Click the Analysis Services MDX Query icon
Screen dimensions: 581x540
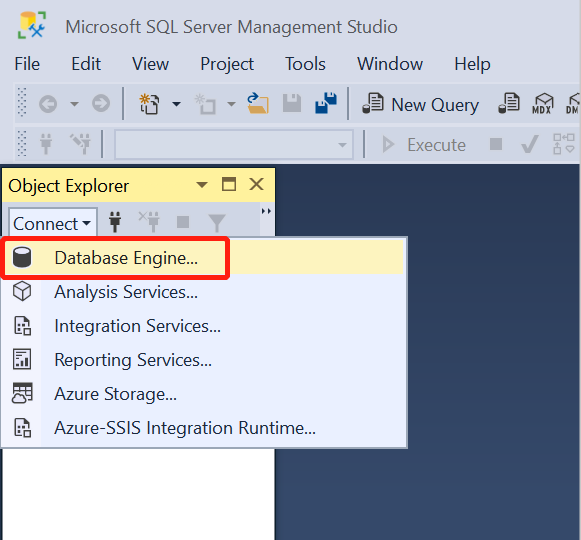coord(543,103)
